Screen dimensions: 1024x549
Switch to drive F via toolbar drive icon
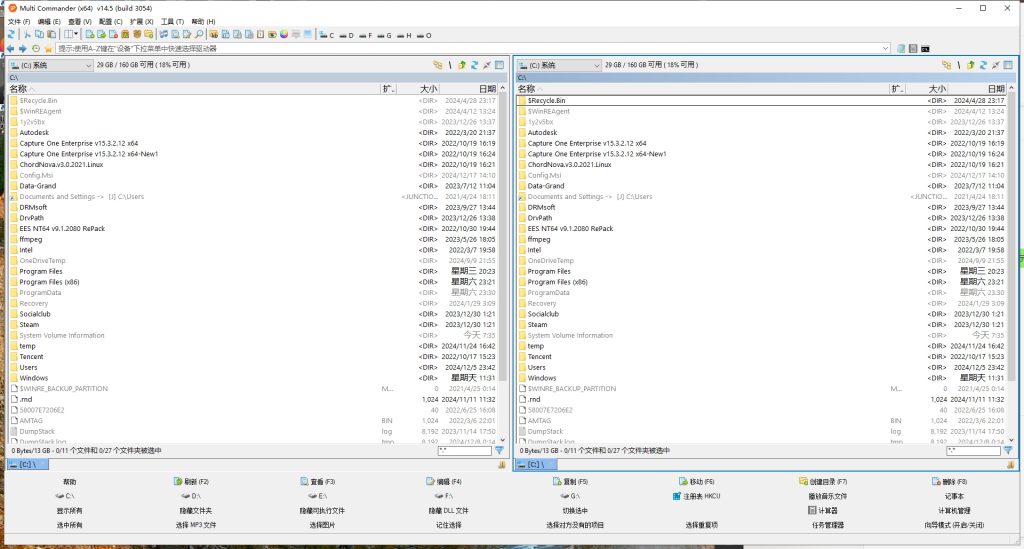pos(365,35)
